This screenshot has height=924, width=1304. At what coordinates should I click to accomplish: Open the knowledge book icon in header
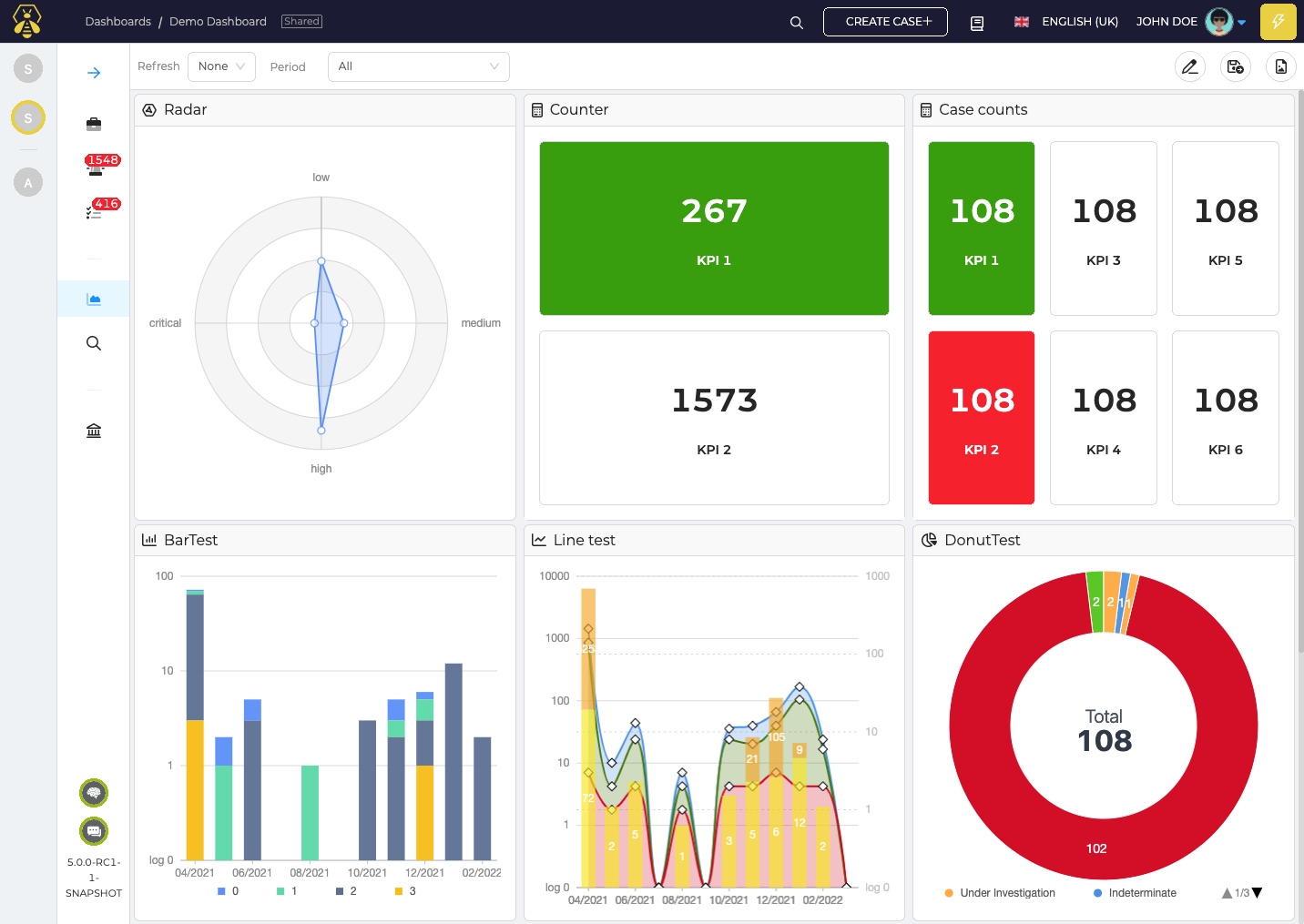coord(977,23)
